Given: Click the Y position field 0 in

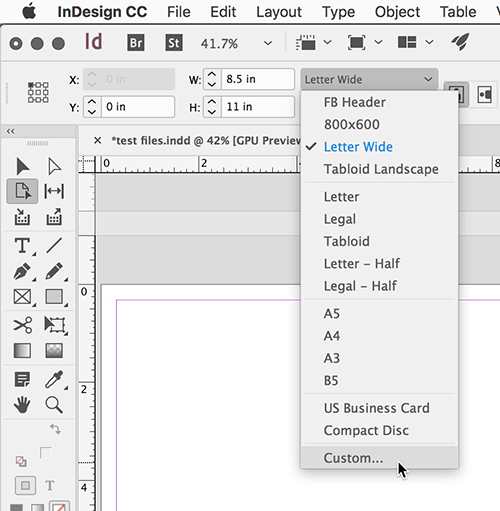Looking at the screenshot, I should click(x=138, y=107).
